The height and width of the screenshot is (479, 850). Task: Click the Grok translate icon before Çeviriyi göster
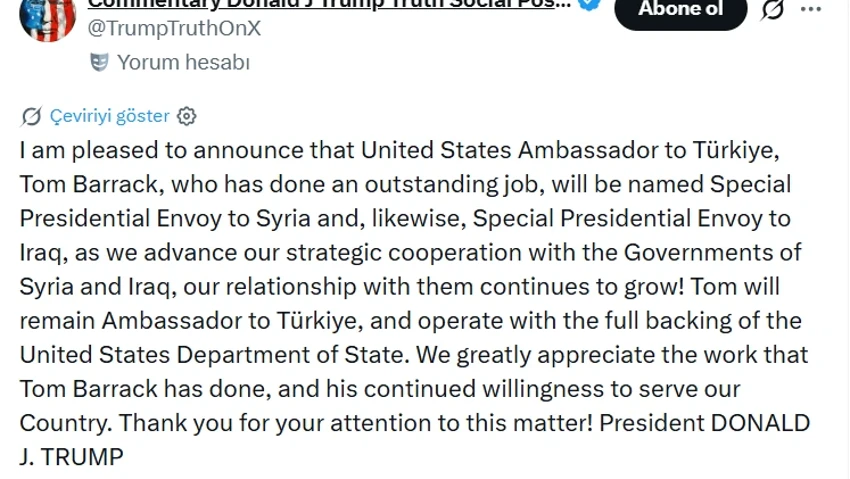(31, 116)
